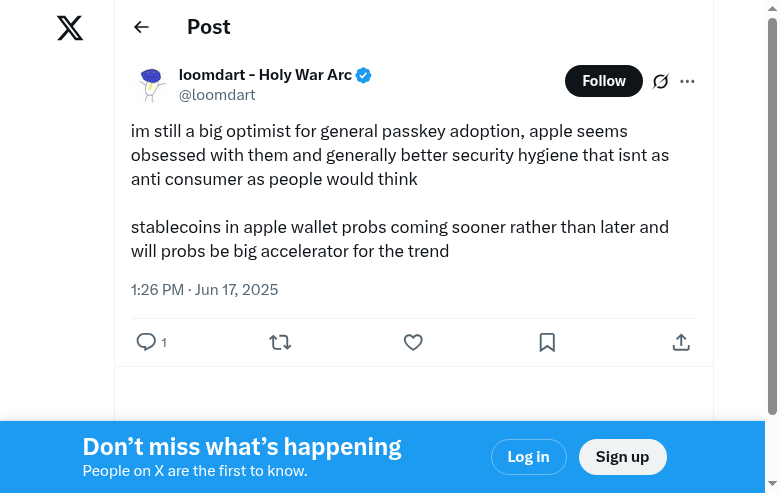Go back using the left arrow

(x=141, y=28)
